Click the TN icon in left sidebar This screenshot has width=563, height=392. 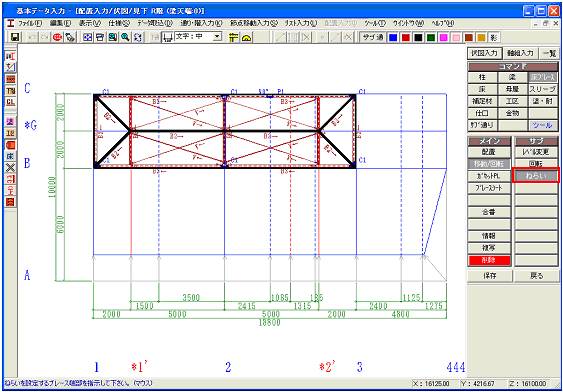coord(10,91)
